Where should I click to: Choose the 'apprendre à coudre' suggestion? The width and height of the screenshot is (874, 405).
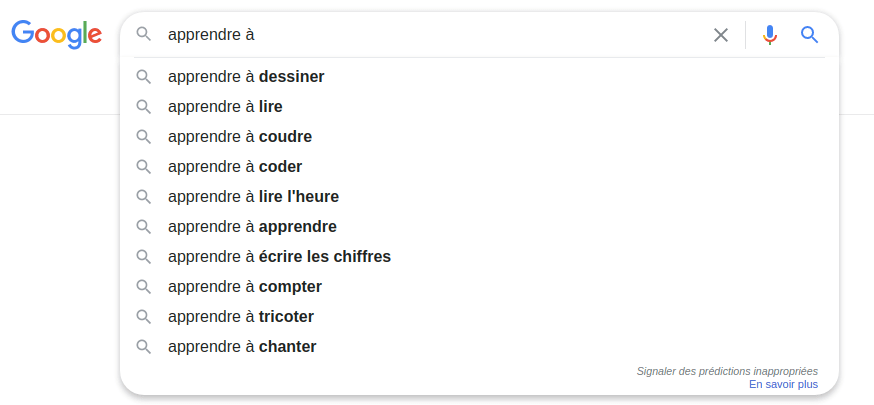(240, 137)
